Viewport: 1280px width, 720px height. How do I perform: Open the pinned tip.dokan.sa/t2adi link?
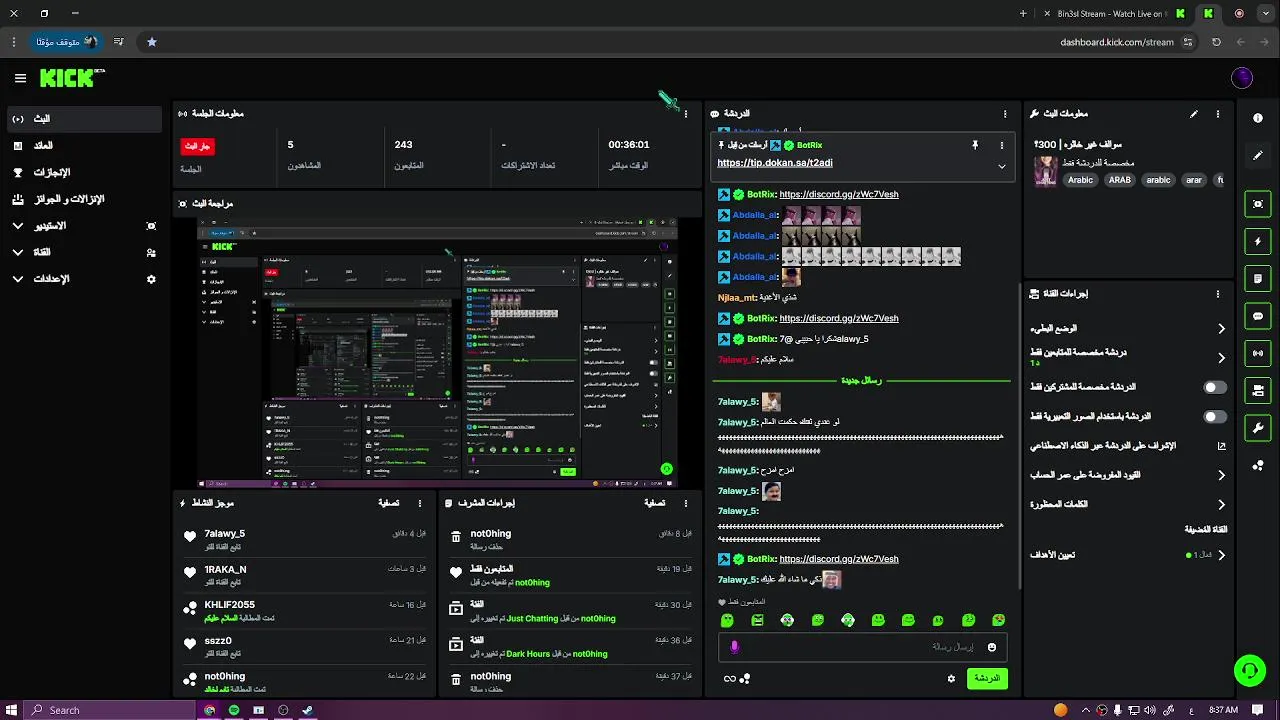click(775, 163)
